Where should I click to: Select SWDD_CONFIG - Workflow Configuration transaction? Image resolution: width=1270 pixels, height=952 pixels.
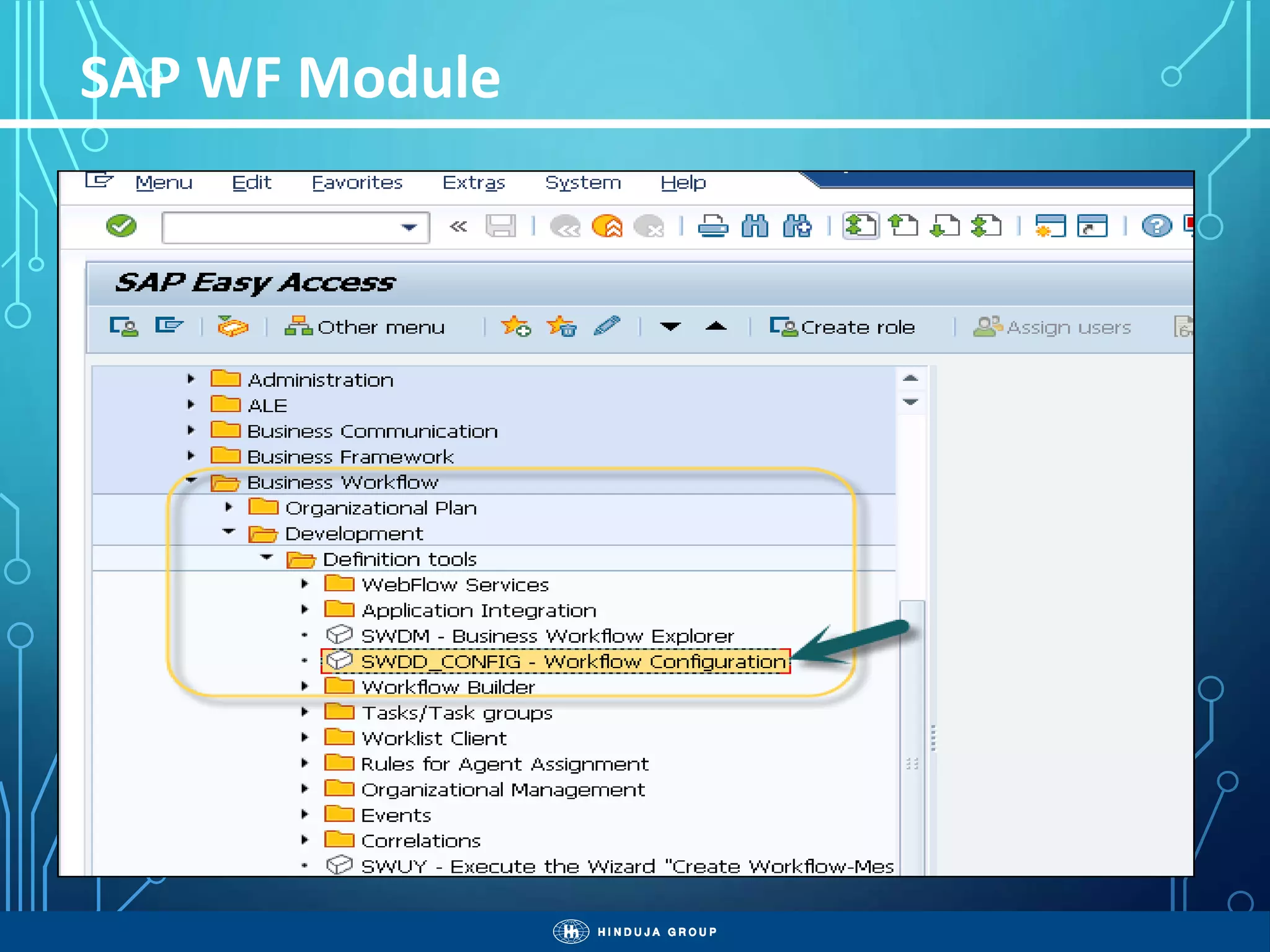[573, 661]
